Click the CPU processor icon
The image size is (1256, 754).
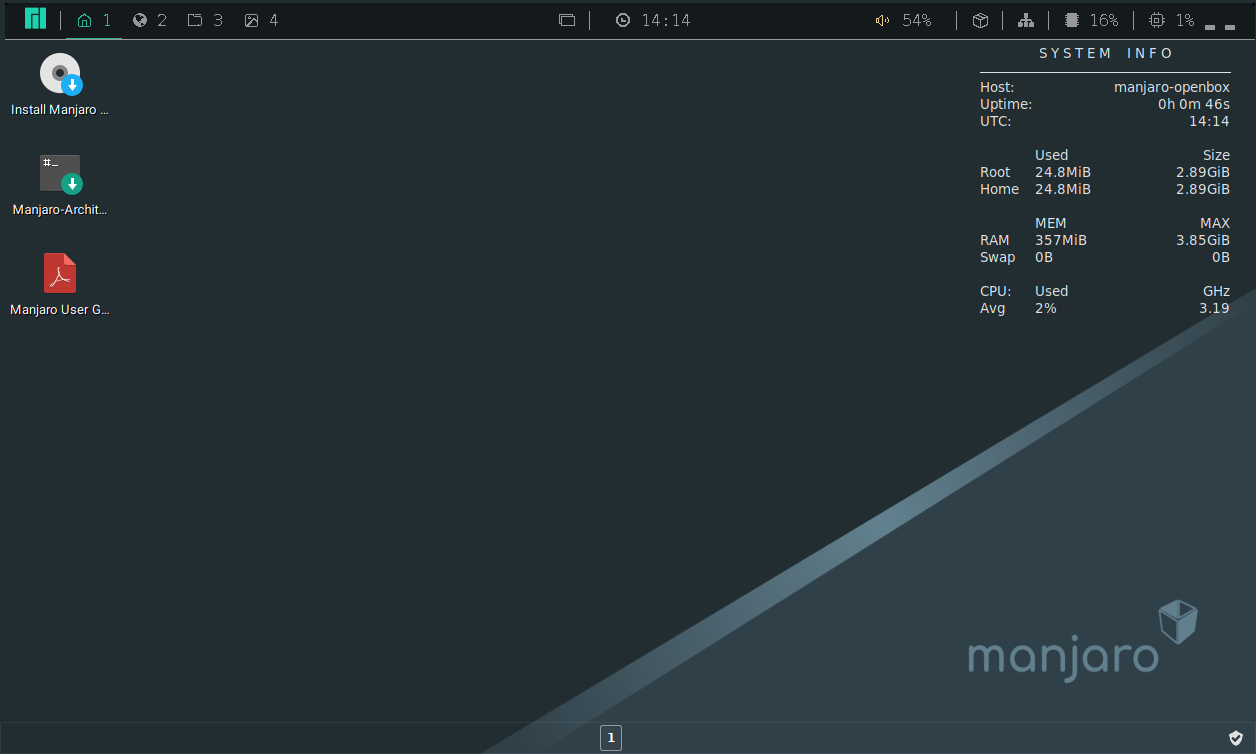(1157, 20)
